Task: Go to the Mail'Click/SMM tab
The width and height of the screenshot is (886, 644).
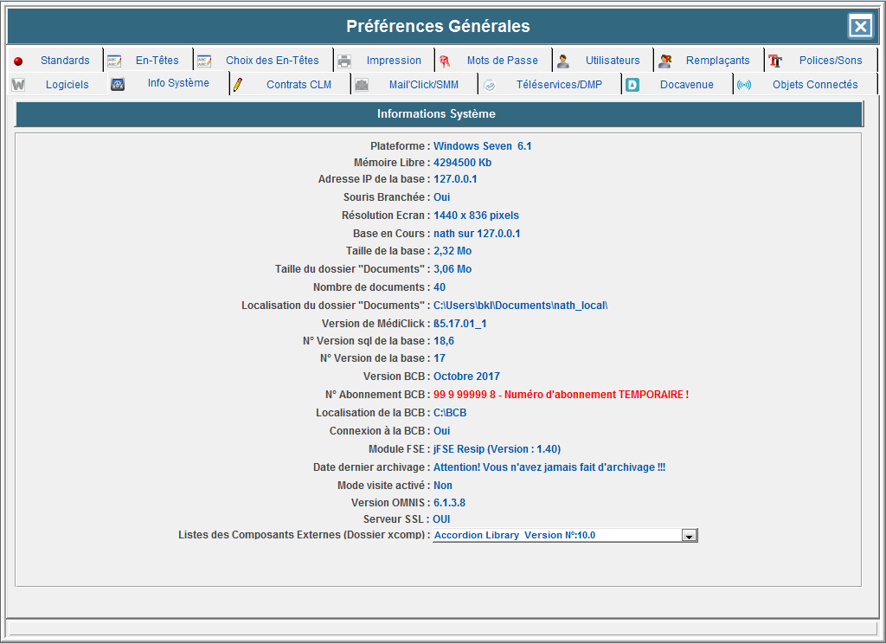Action: point(423,85)
